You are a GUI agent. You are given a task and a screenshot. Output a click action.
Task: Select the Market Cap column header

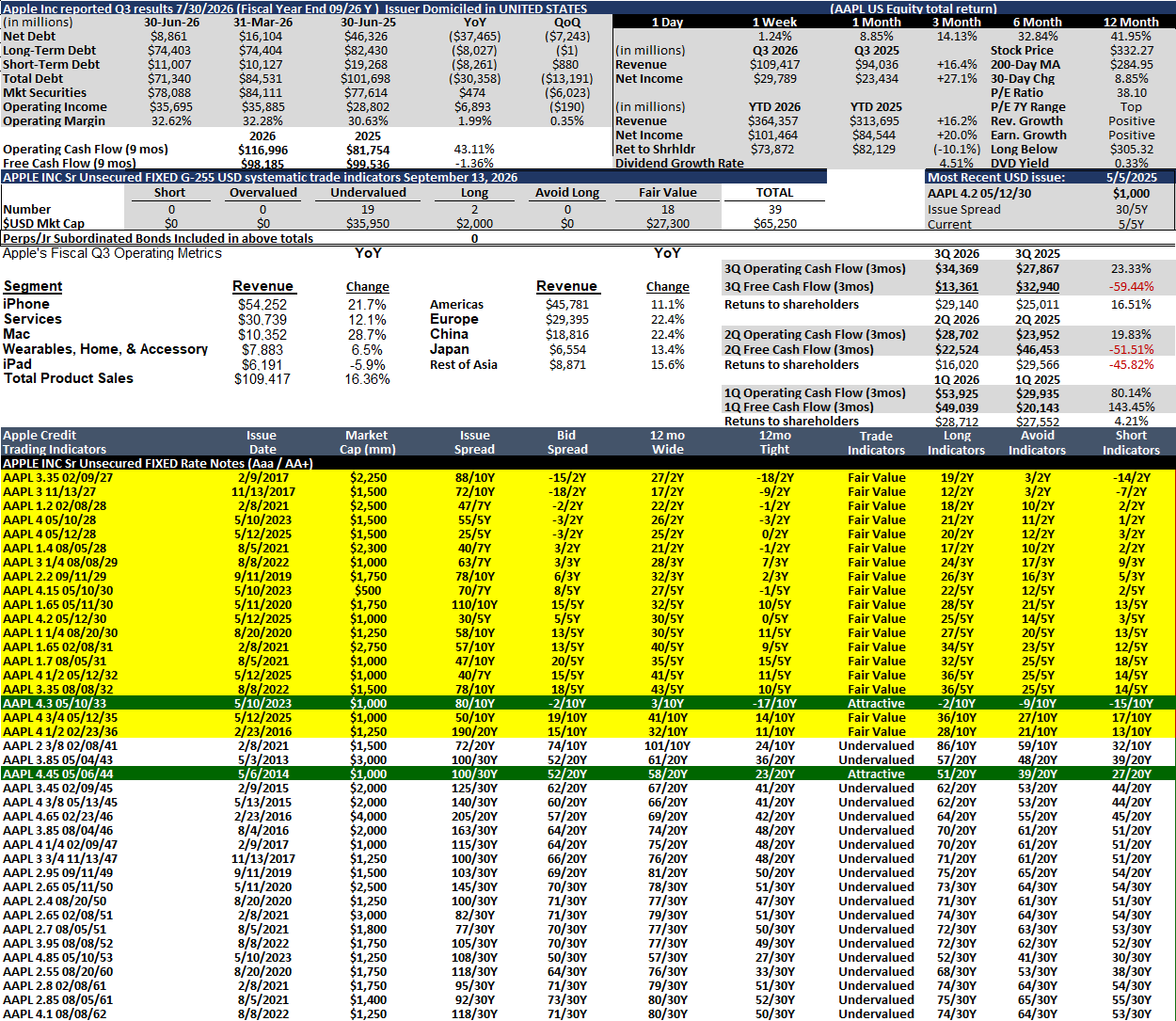(367, 442)
